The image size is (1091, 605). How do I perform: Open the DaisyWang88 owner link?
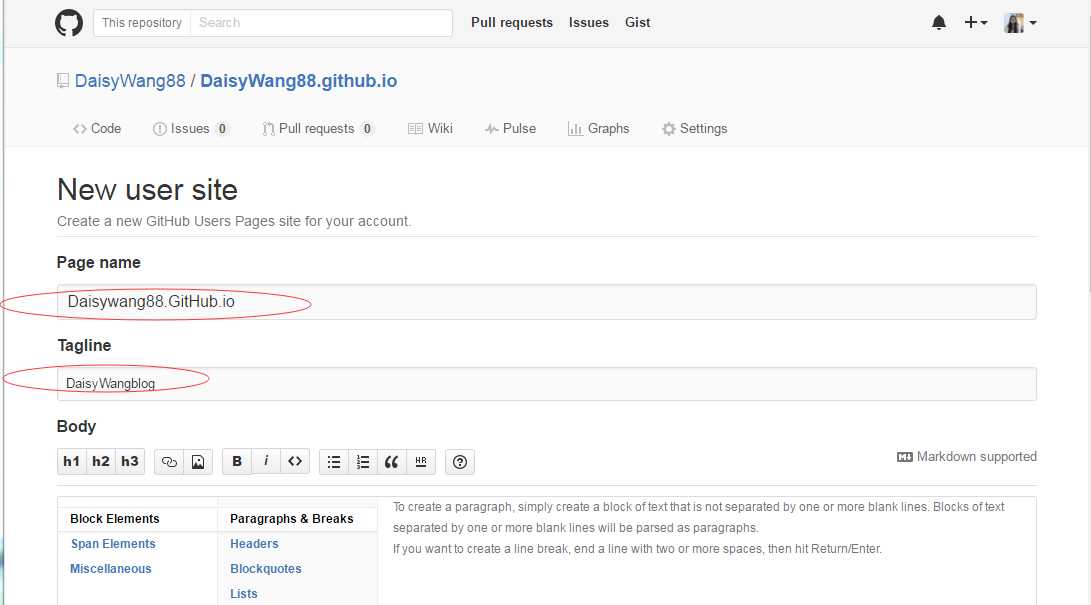[130, 81]
